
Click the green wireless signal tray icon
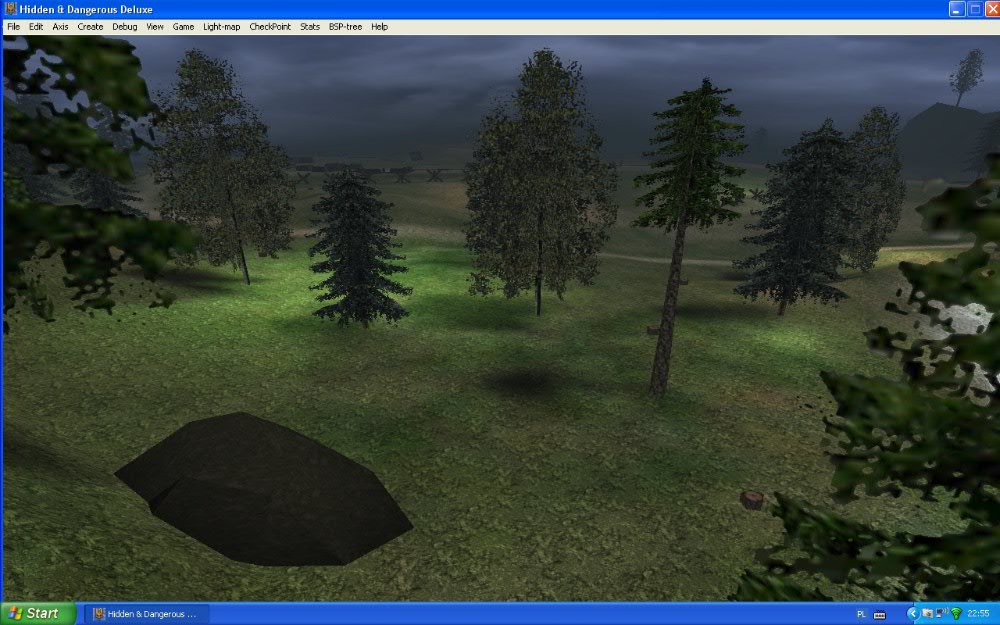point(956,614)
